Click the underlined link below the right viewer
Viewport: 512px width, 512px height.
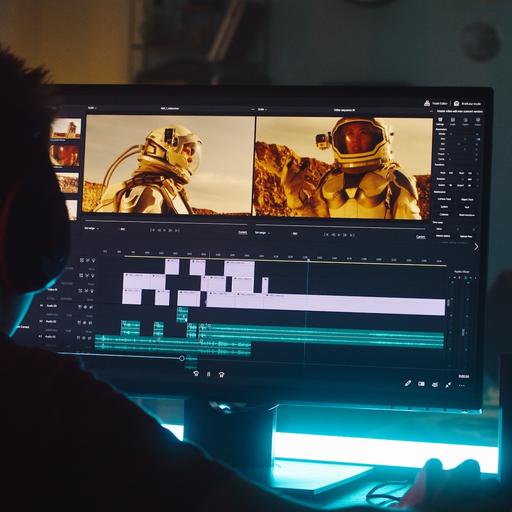421,237
